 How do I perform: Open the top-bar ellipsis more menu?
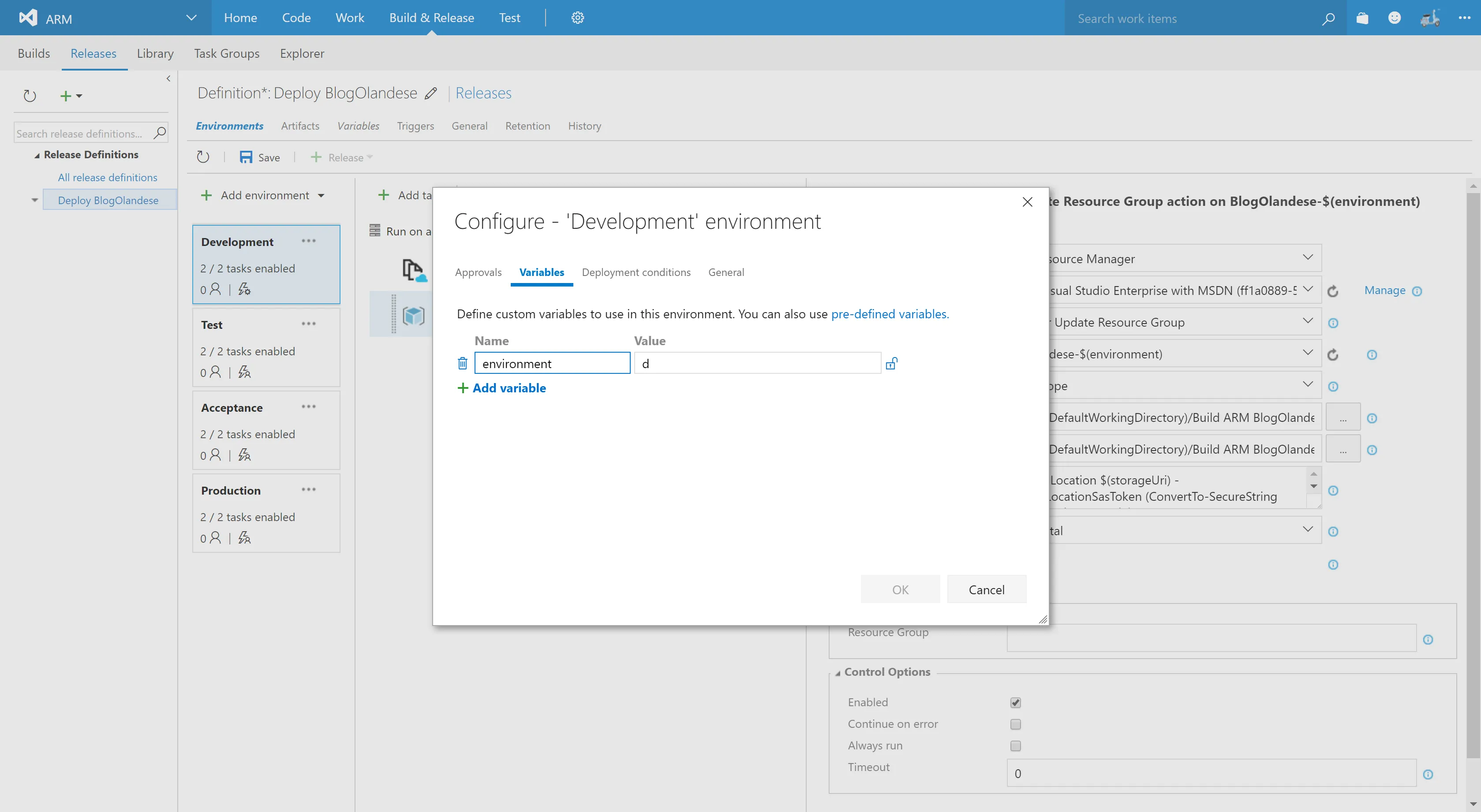click(1464, 18)
